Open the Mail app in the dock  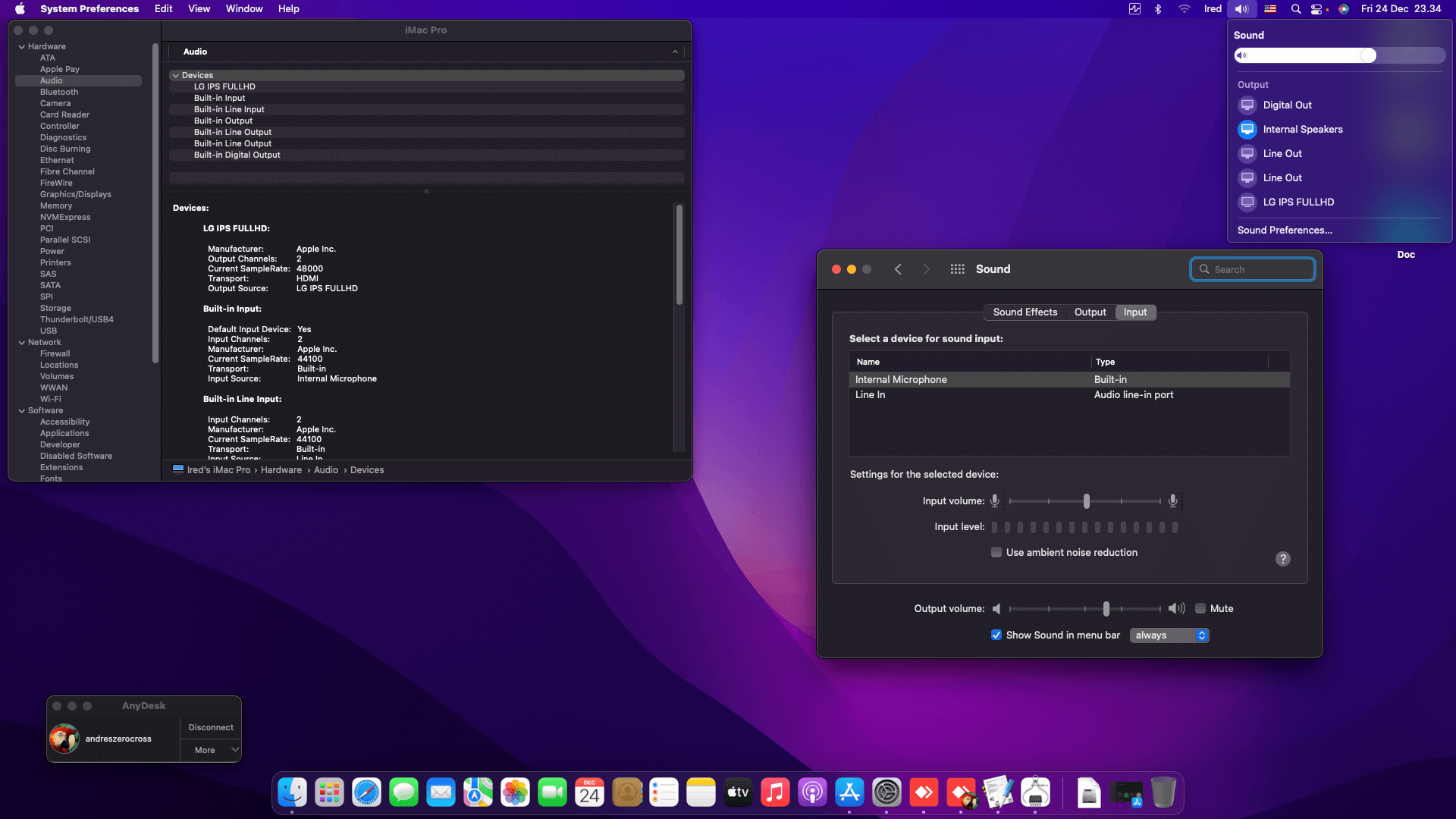[441, 793]
